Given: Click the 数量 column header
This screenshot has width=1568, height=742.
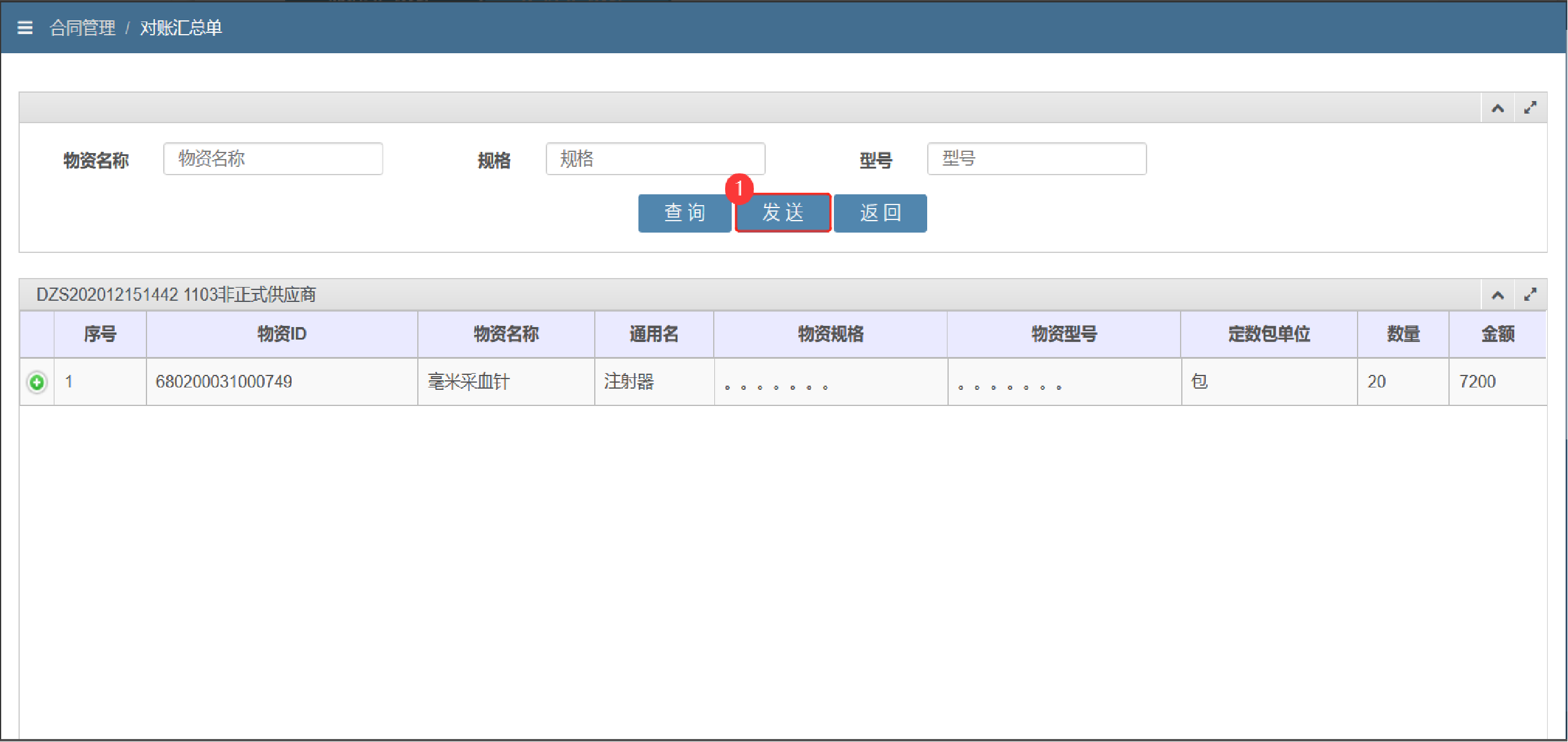Looking at the screenshot, I should (1404, 334).
